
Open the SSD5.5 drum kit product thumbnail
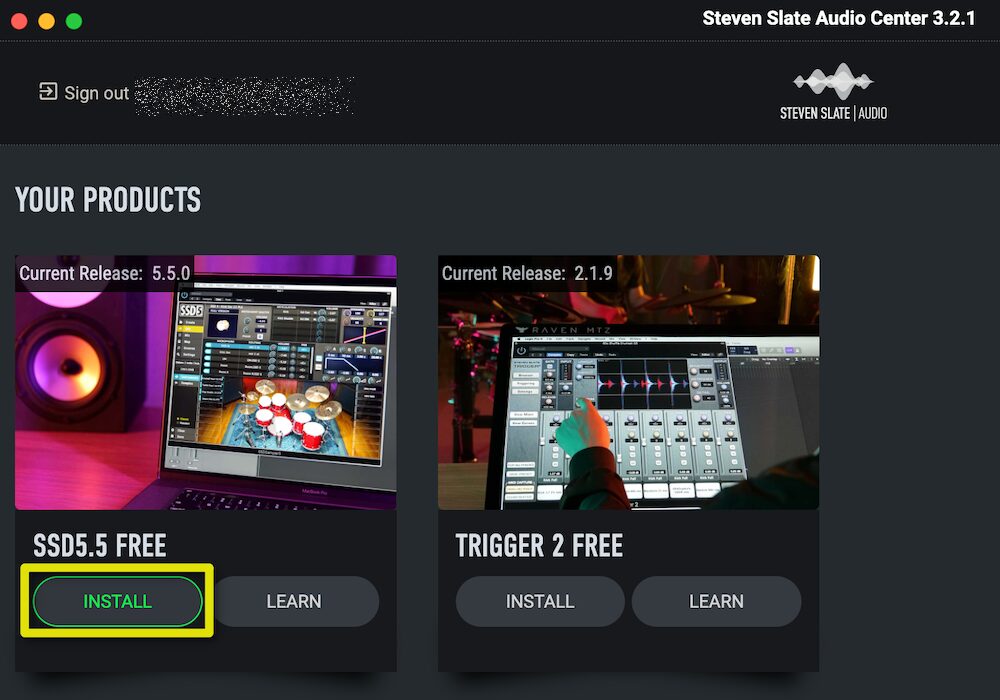coord(206,383)
